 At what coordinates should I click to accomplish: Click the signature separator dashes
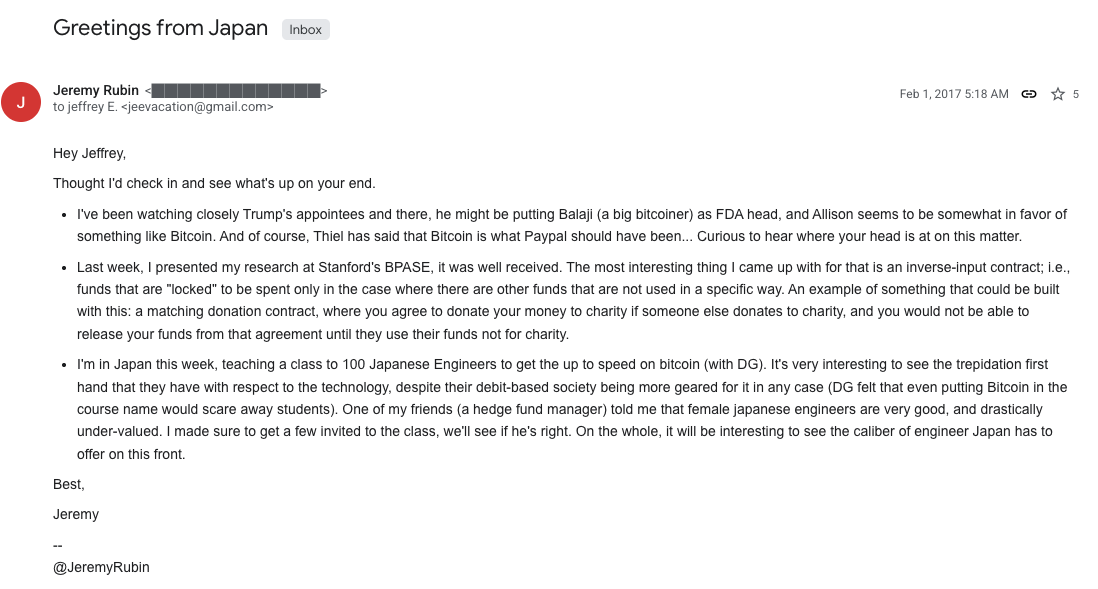click(58, 546)
